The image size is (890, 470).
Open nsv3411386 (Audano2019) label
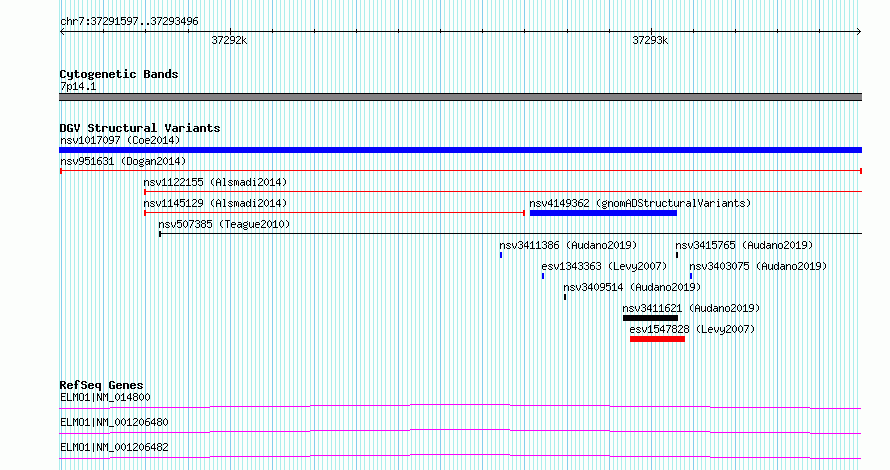(x=568, y=245)
